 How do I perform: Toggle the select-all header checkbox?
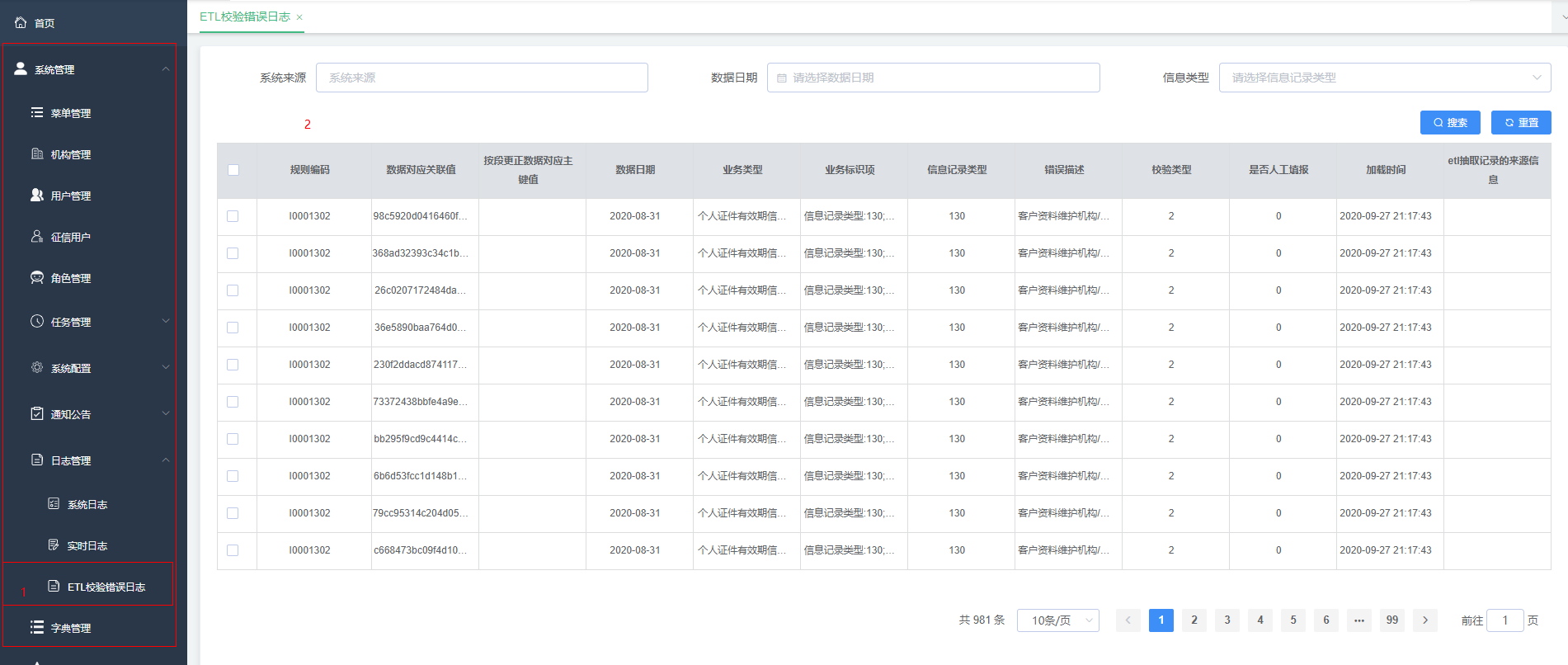[233, 170]
